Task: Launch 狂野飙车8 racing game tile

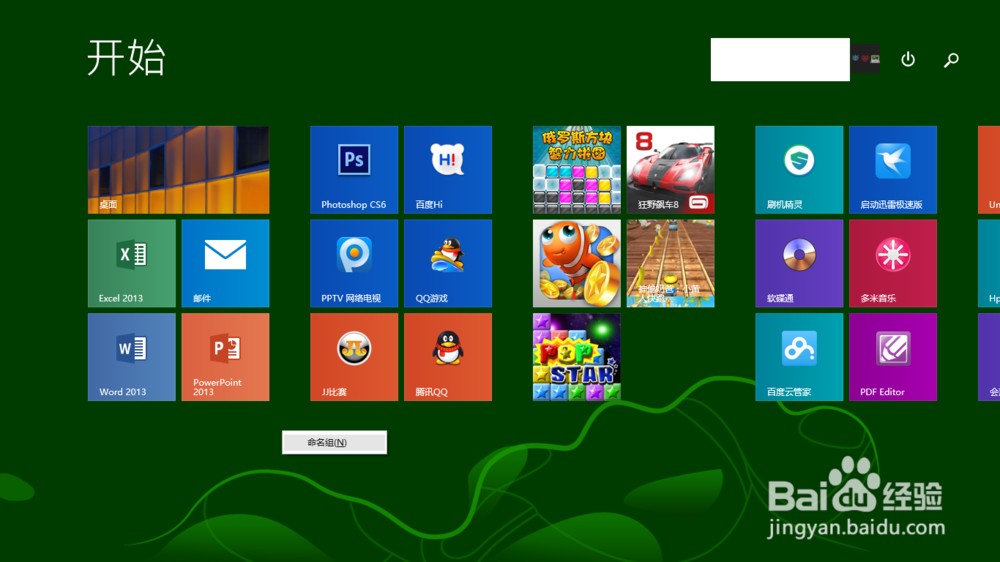Action: point(670,170)
